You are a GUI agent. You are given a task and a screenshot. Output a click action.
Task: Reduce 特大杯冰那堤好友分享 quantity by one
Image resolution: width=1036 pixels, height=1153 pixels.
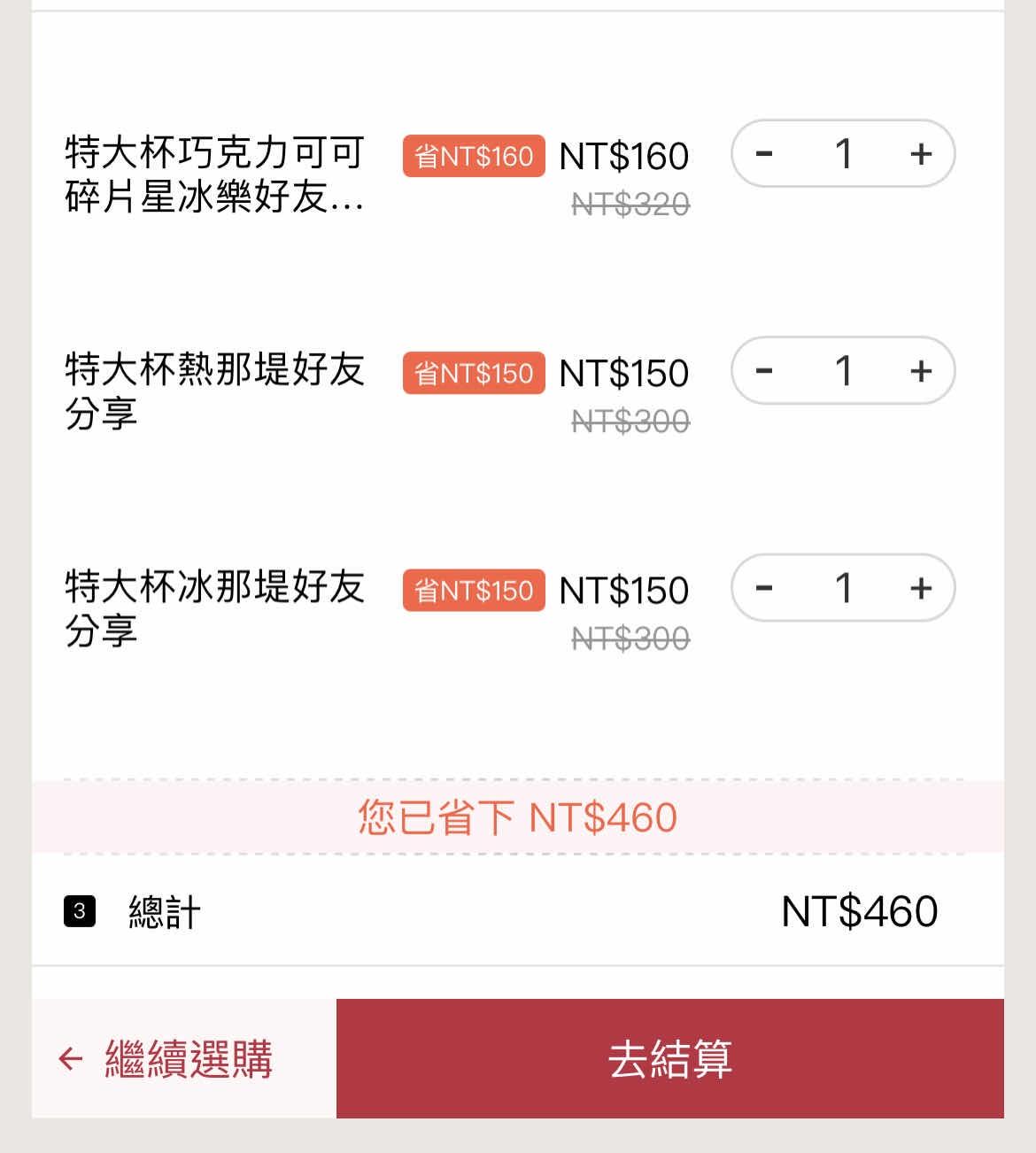pos(764,588)
